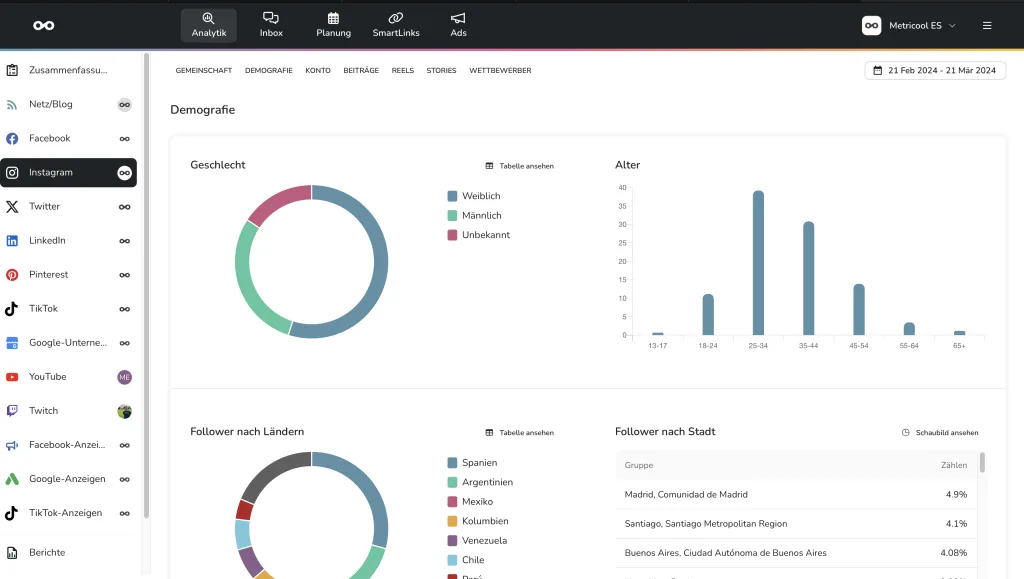
Task: Click the Unbekannt pink color swatch
Action: (453, 235)
